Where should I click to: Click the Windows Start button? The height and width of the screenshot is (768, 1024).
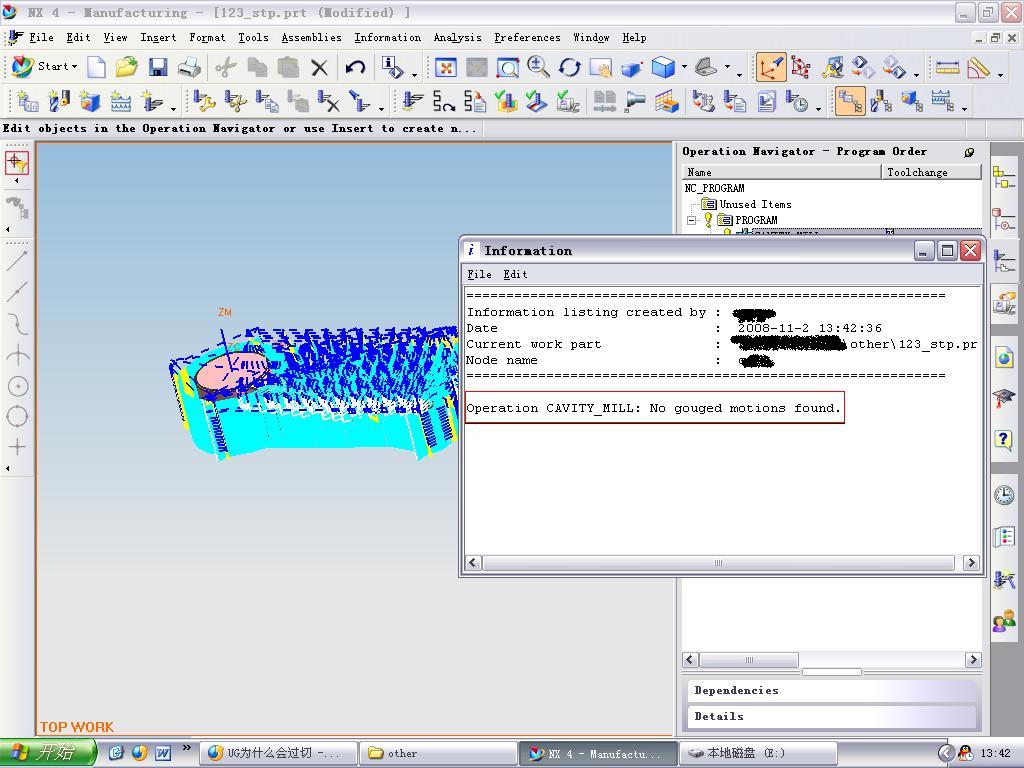47,752
